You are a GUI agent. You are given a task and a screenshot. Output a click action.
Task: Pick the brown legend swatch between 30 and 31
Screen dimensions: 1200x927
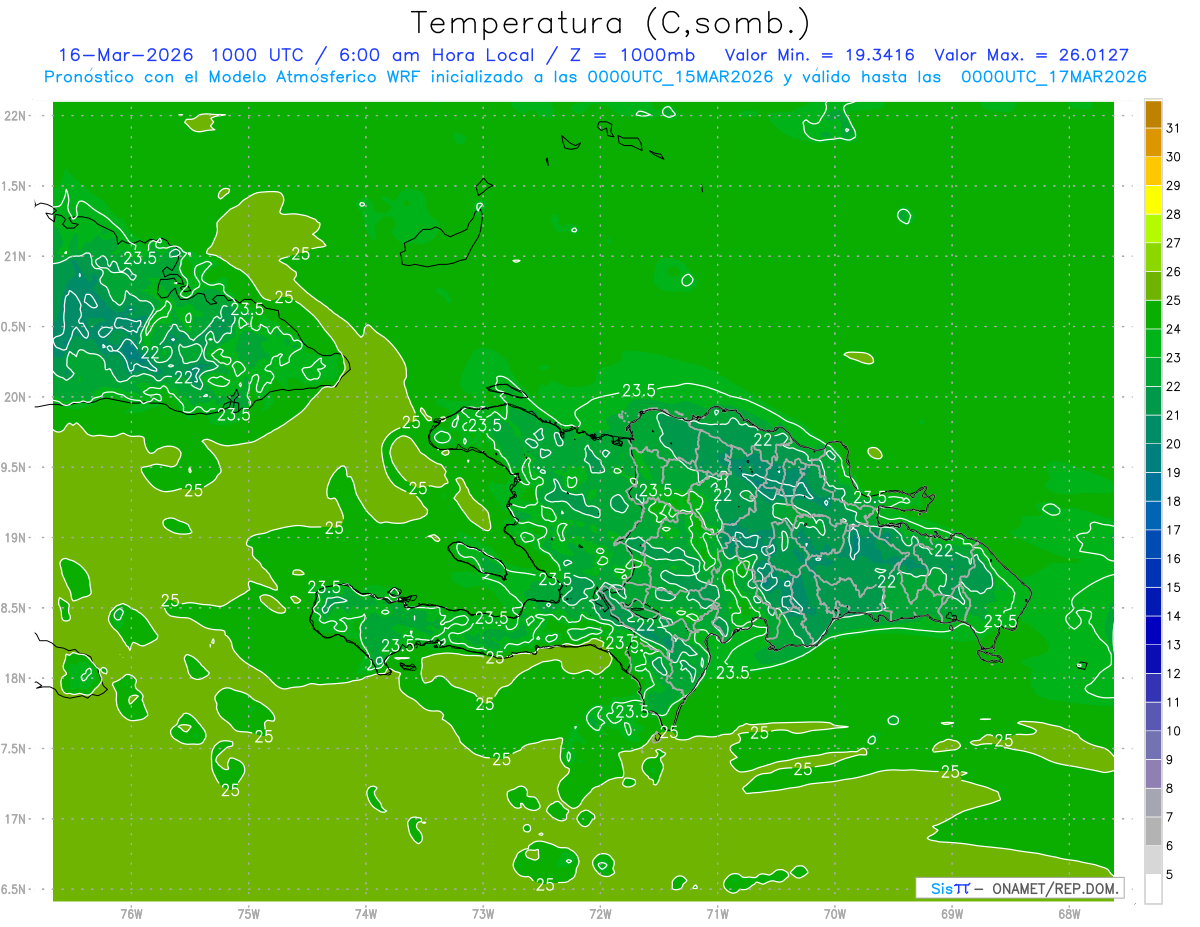[x=1154, y=143]
